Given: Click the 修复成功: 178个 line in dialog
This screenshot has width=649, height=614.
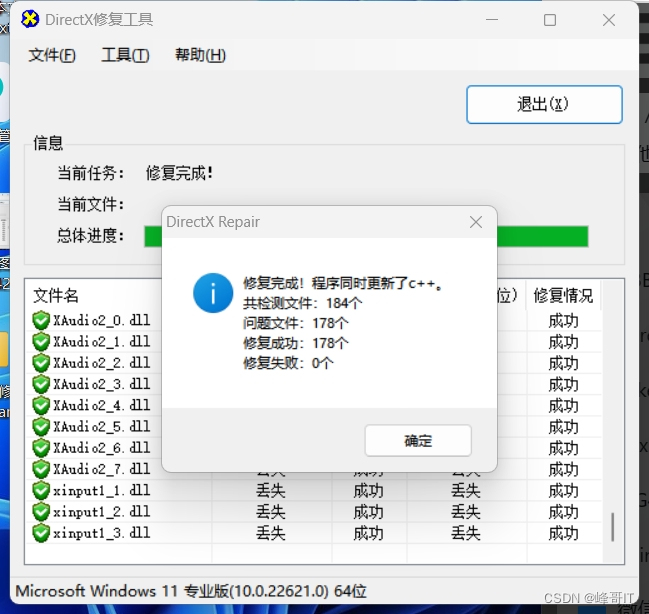Looking at the screenshot, I should pos(296,343).
